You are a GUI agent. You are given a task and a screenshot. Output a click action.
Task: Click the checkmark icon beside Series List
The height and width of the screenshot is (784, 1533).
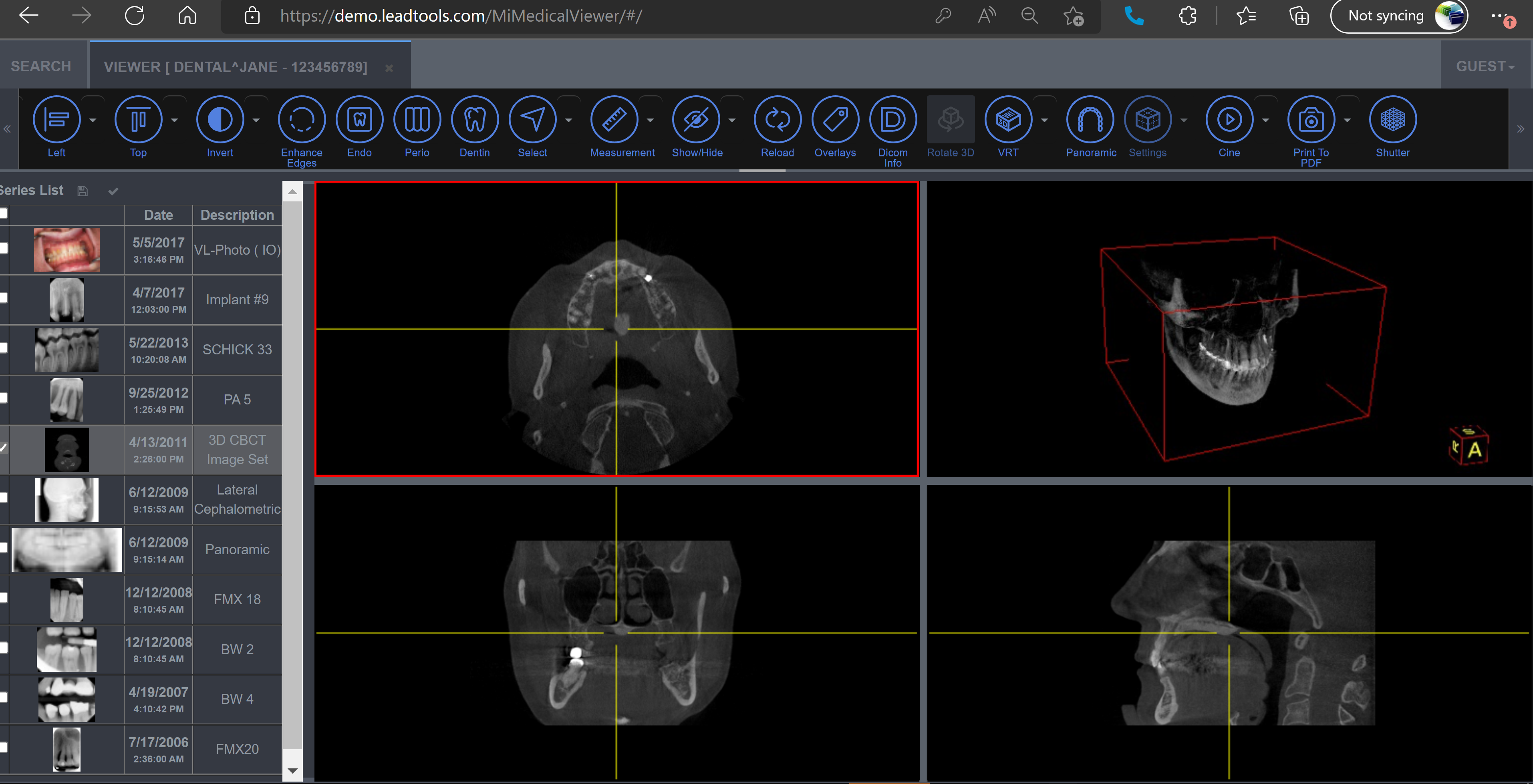(x=113, y=191)
